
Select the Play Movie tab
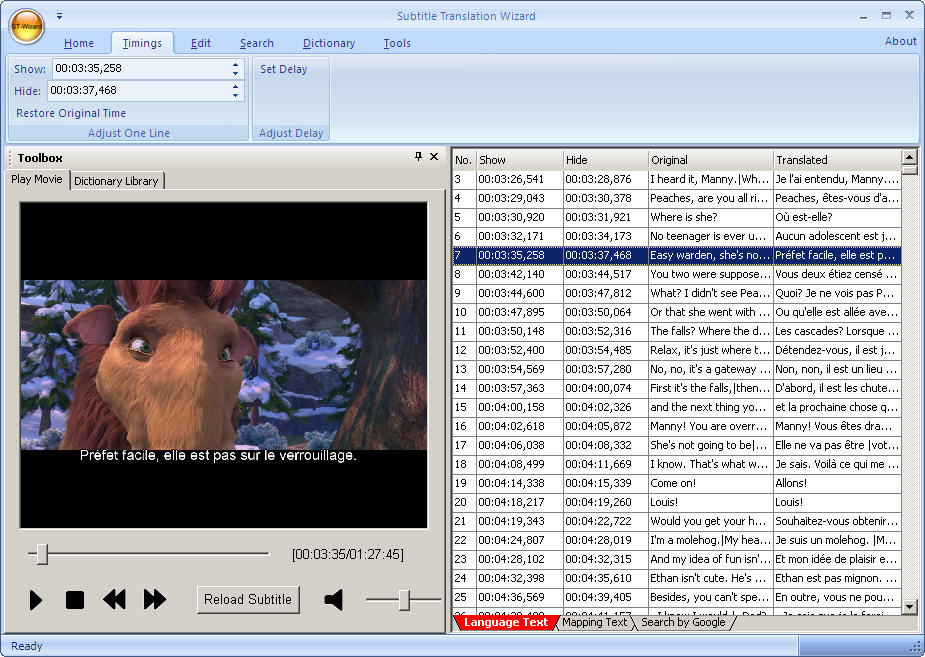37,179
